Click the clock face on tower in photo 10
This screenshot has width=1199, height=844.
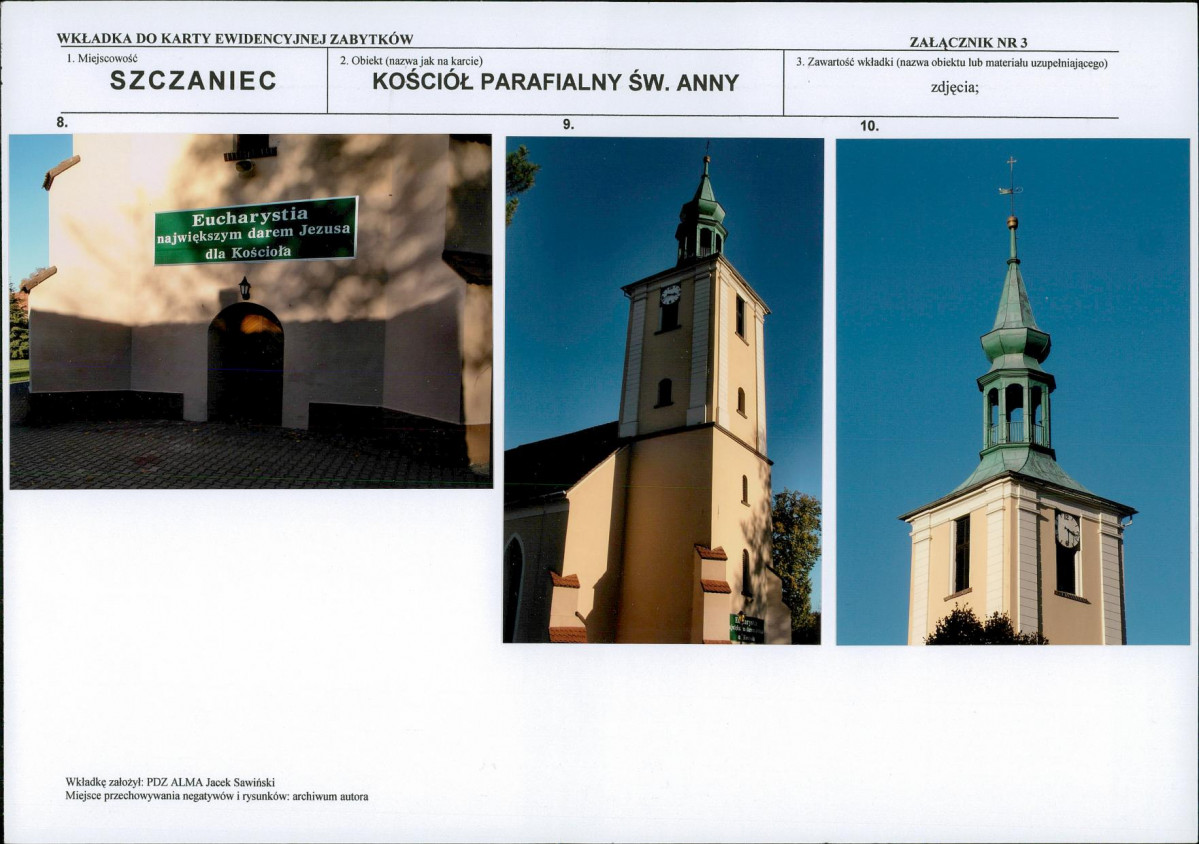click(1067, 530)
